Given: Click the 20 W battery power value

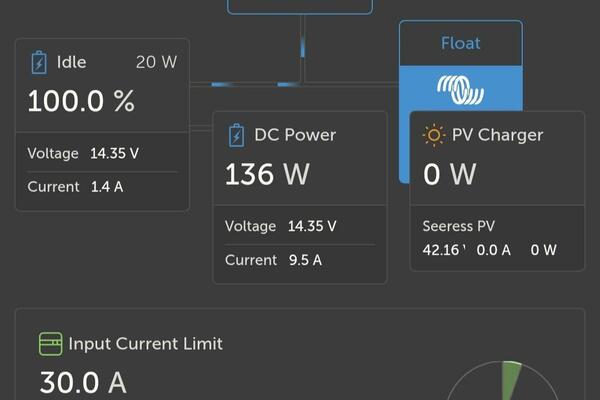Looking at the screenshot, I should tap(156, 62).
